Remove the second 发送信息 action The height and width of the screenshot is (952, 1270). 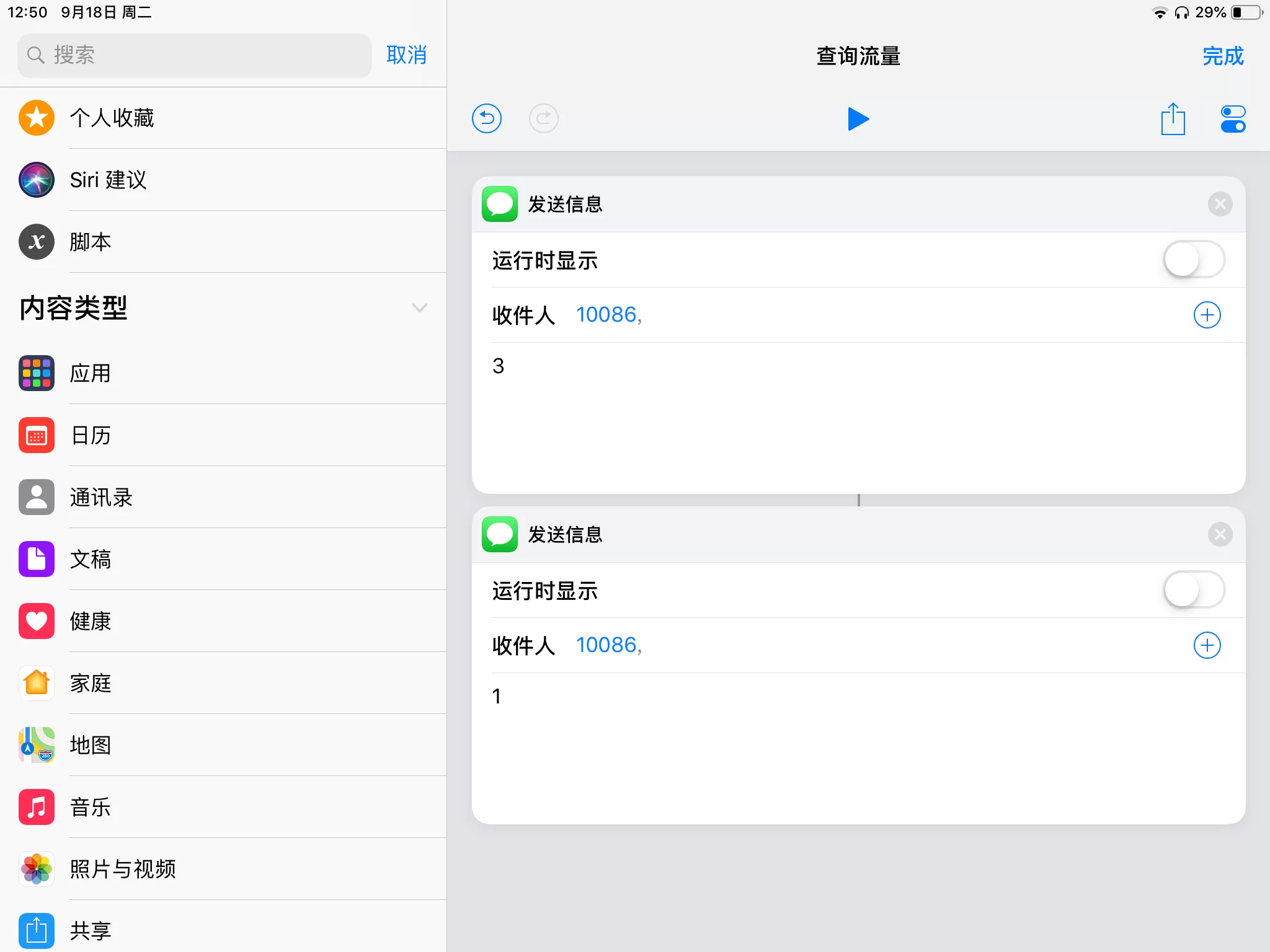[1220, 534]
